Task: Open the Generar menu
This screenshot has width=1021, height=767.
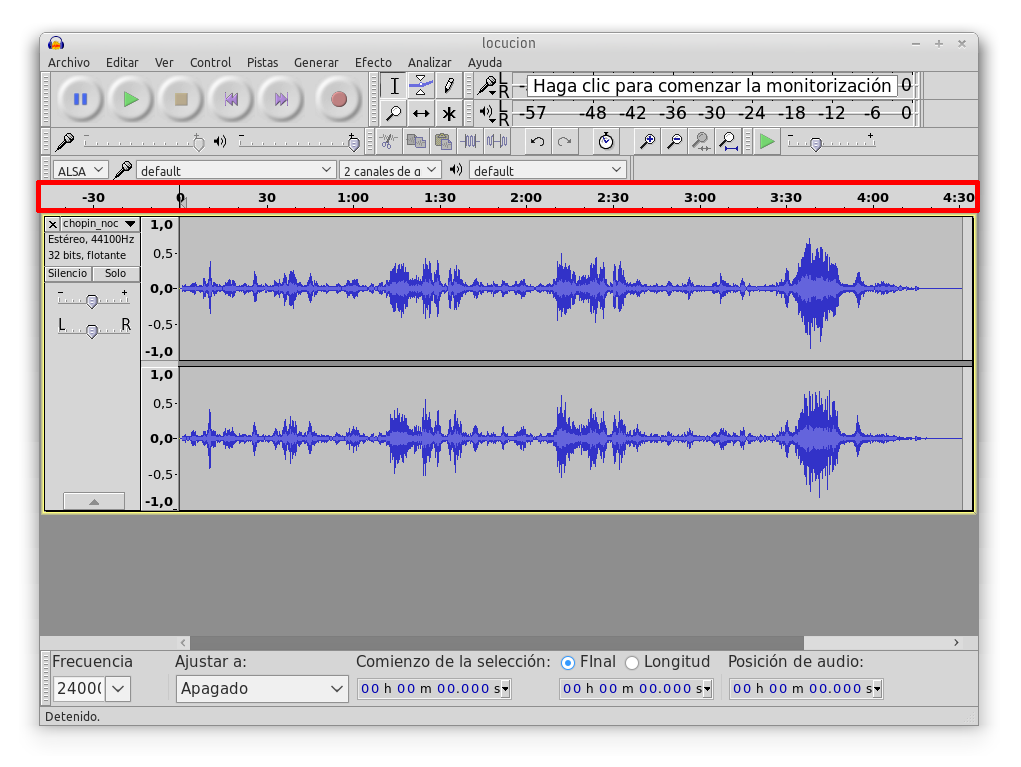Action: [316, 63]
